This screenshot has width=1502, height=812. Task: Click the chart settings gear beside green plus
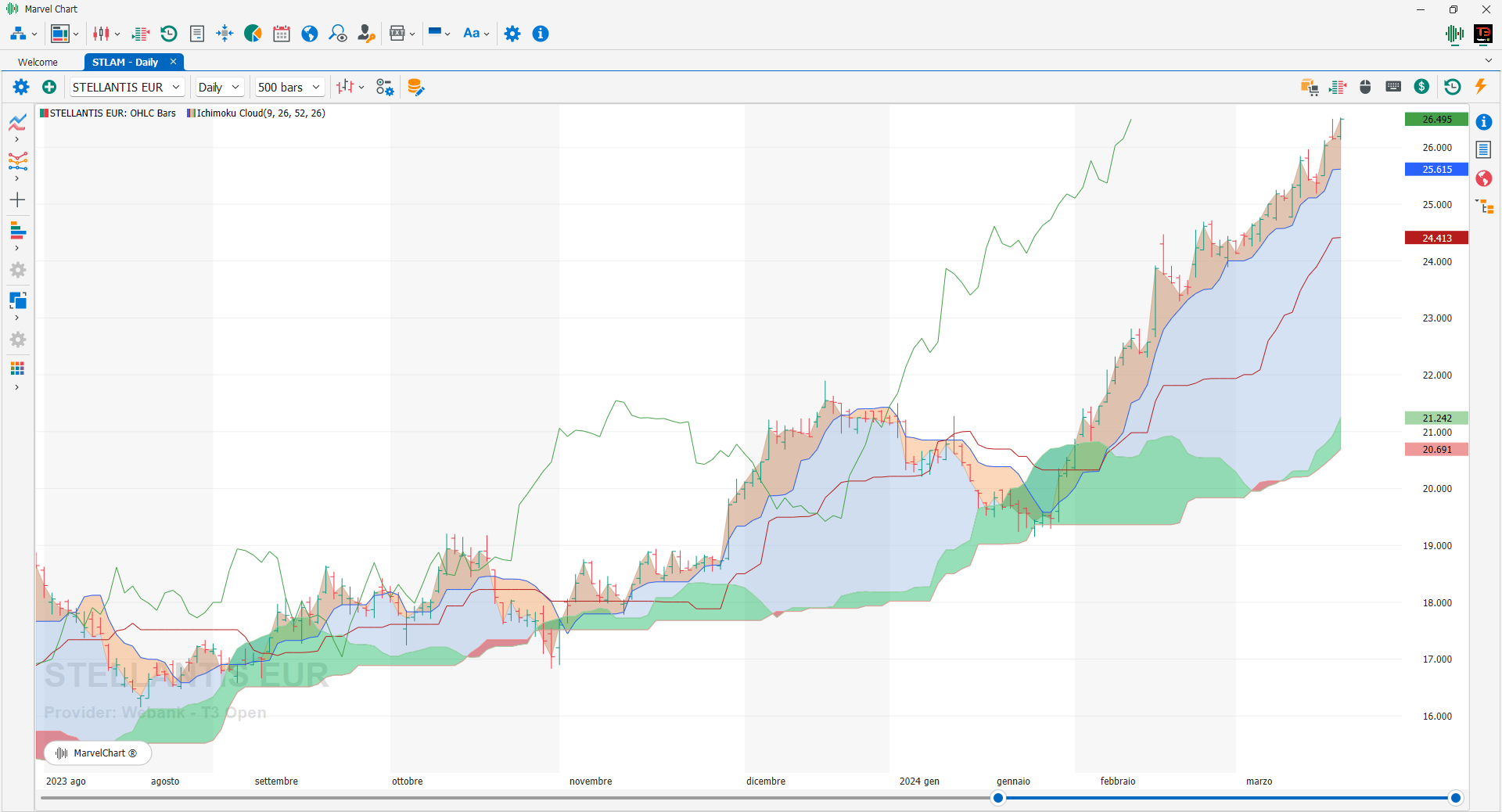click(21, 87)
